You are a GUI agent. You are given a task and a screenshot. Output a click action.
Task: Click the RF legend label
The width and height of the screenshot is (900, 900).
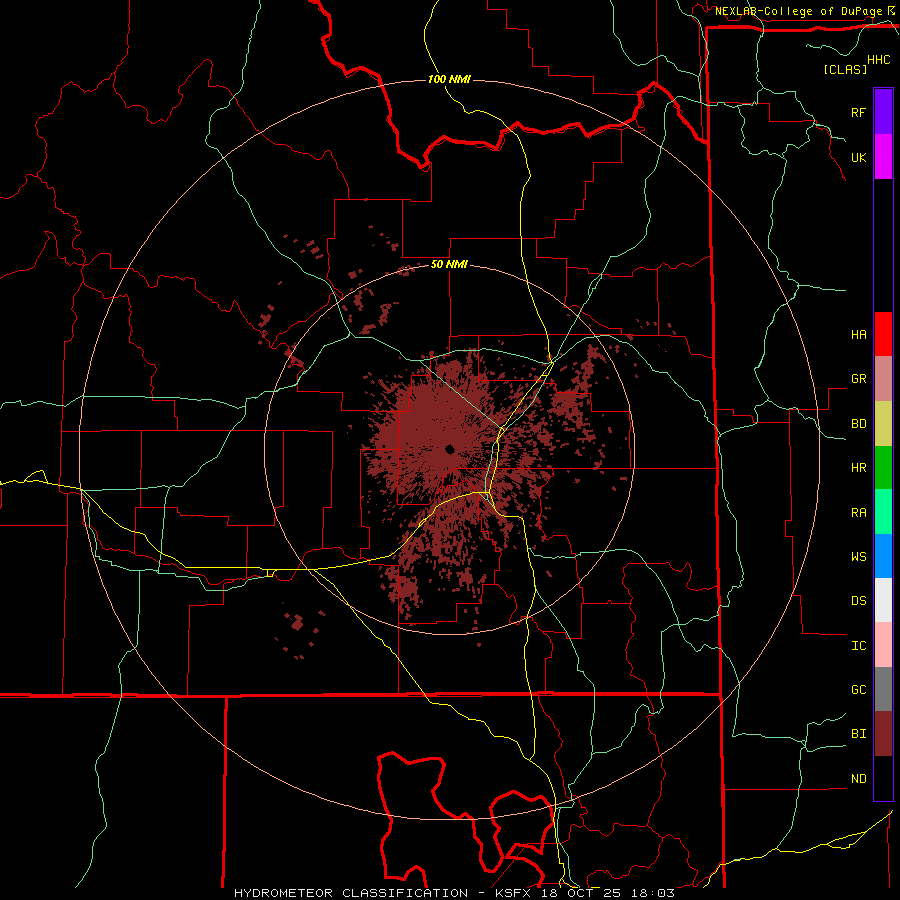click(858, 112)
